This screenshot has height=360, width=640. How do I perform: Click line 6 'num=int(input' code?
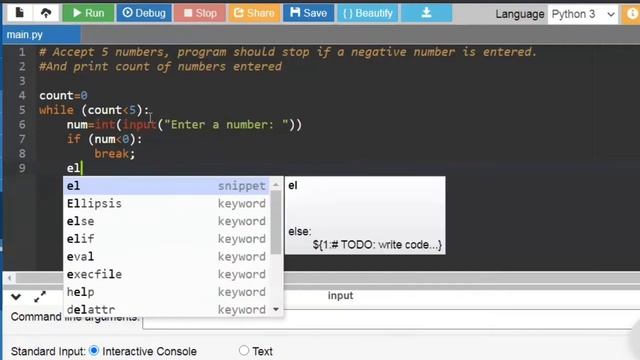[x=184, y=124]
